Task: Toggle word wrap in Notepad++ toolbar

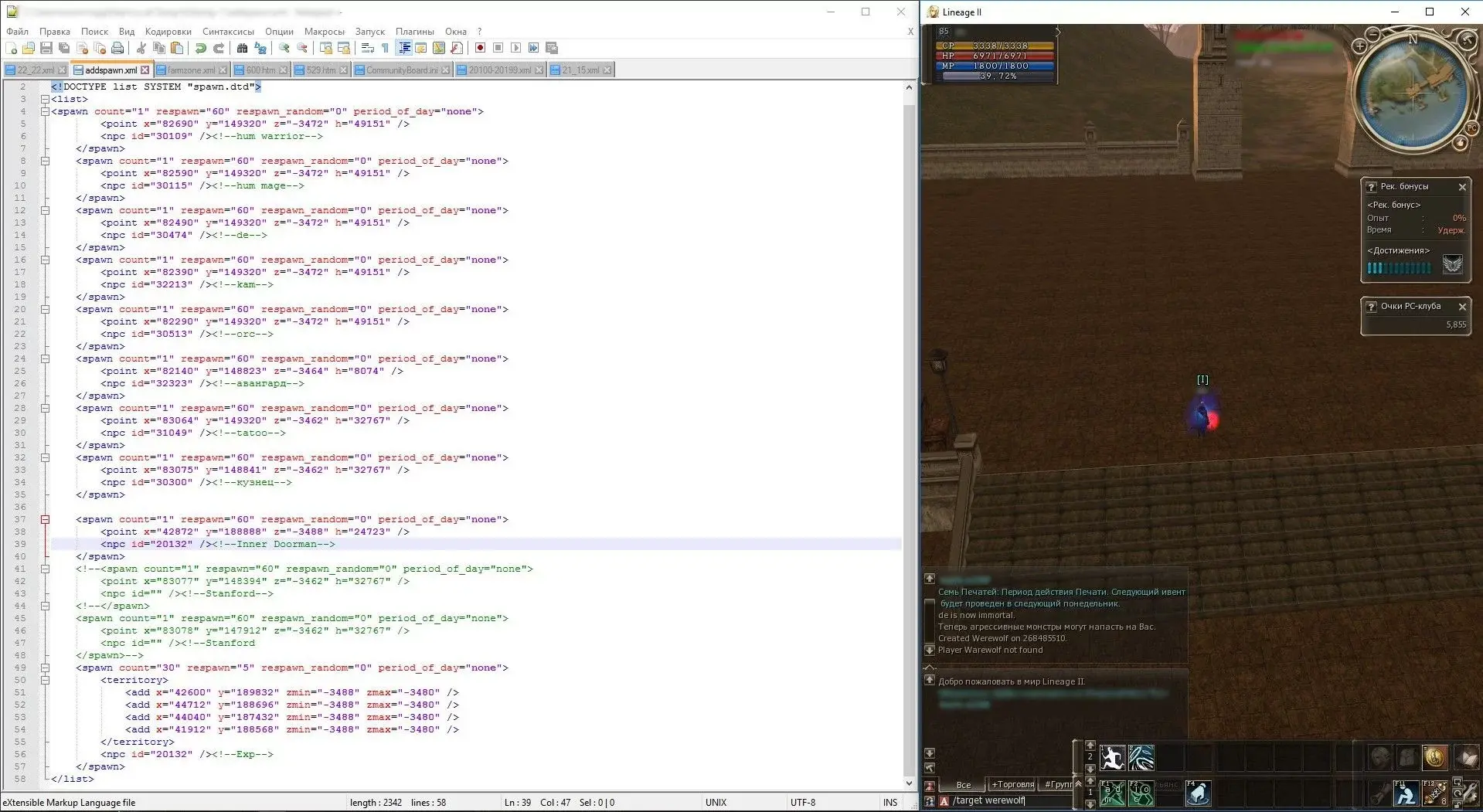Action: point(367,48)
